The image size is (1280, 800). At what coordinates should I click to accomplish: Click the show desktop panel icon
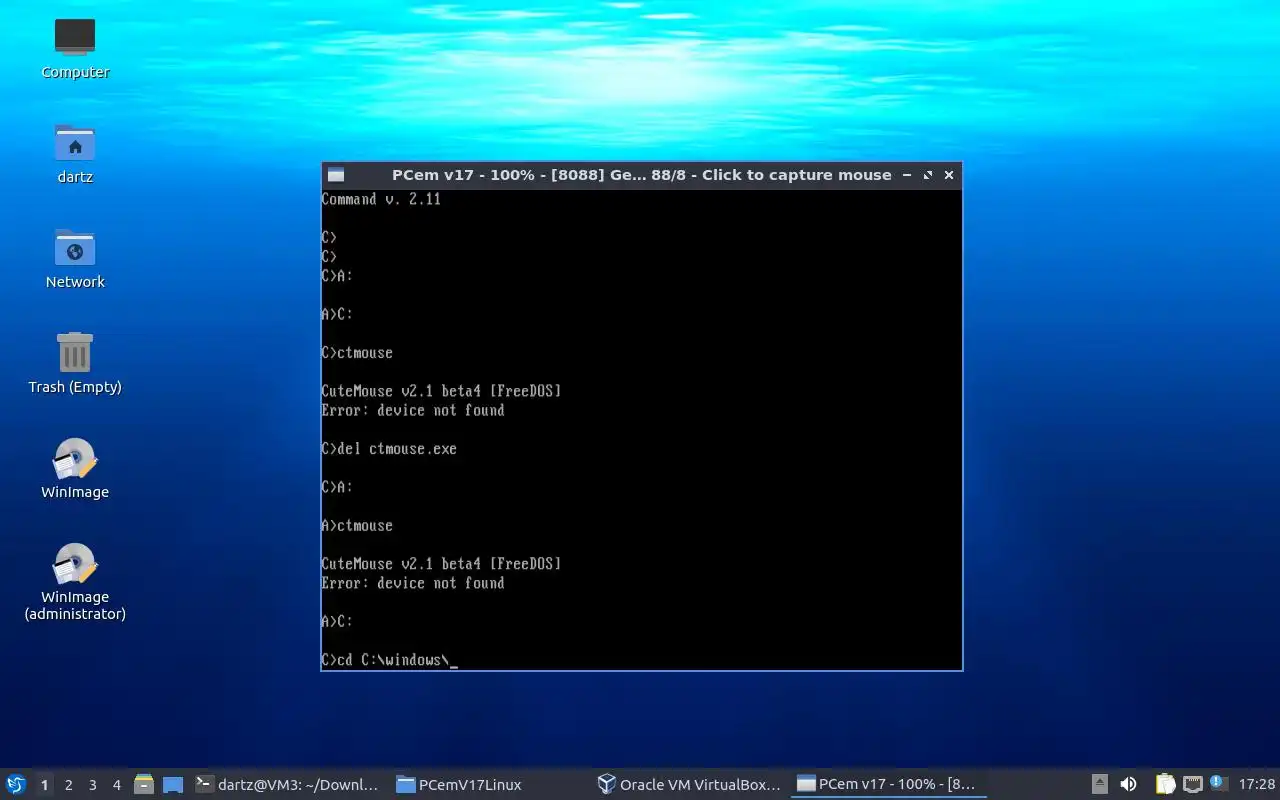point(173,784)
